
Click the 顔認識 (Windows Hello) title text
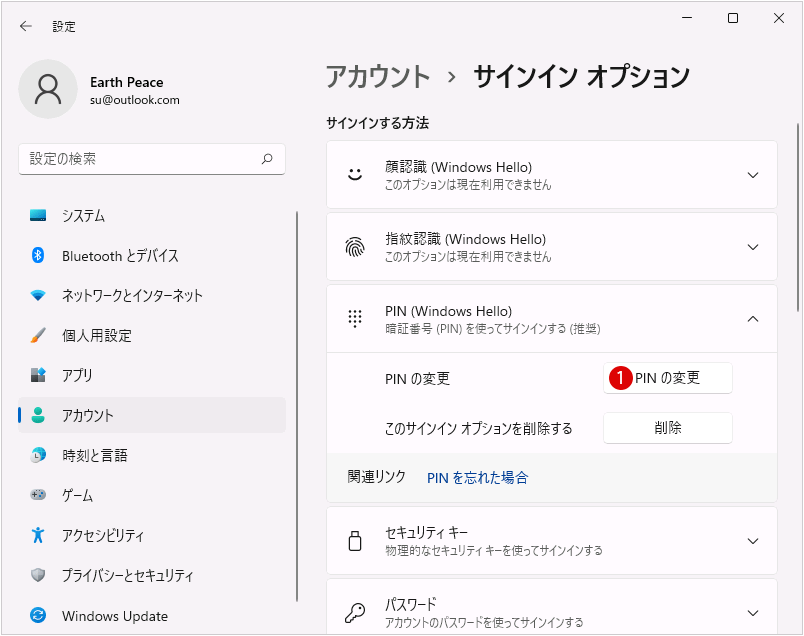[458, 167]
